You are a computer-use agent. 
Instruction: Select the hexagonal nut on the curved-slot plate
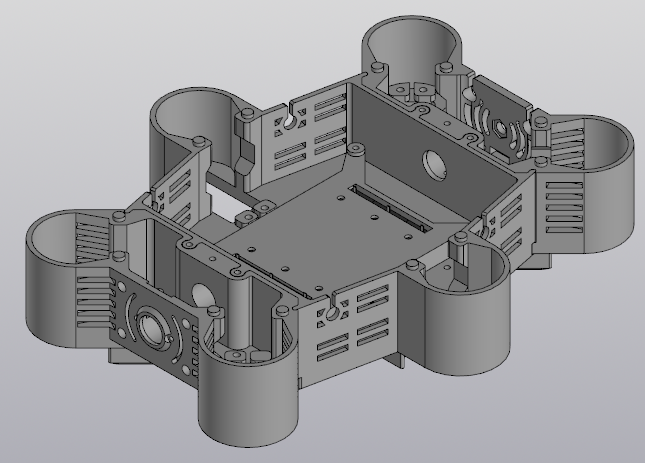point(499,127)
